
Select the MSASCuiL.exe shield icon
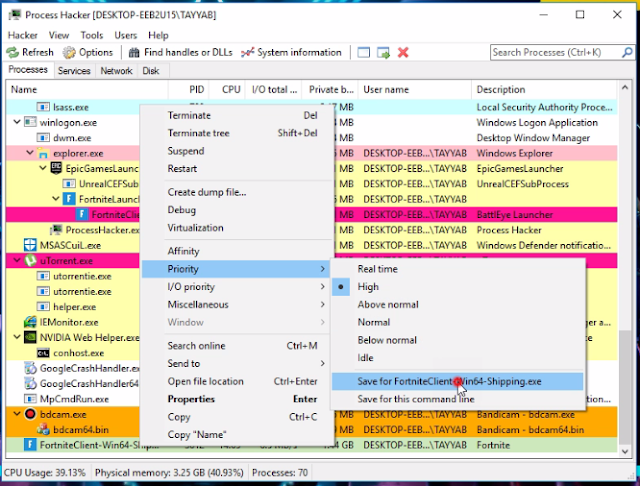click(x=30, y=245)
